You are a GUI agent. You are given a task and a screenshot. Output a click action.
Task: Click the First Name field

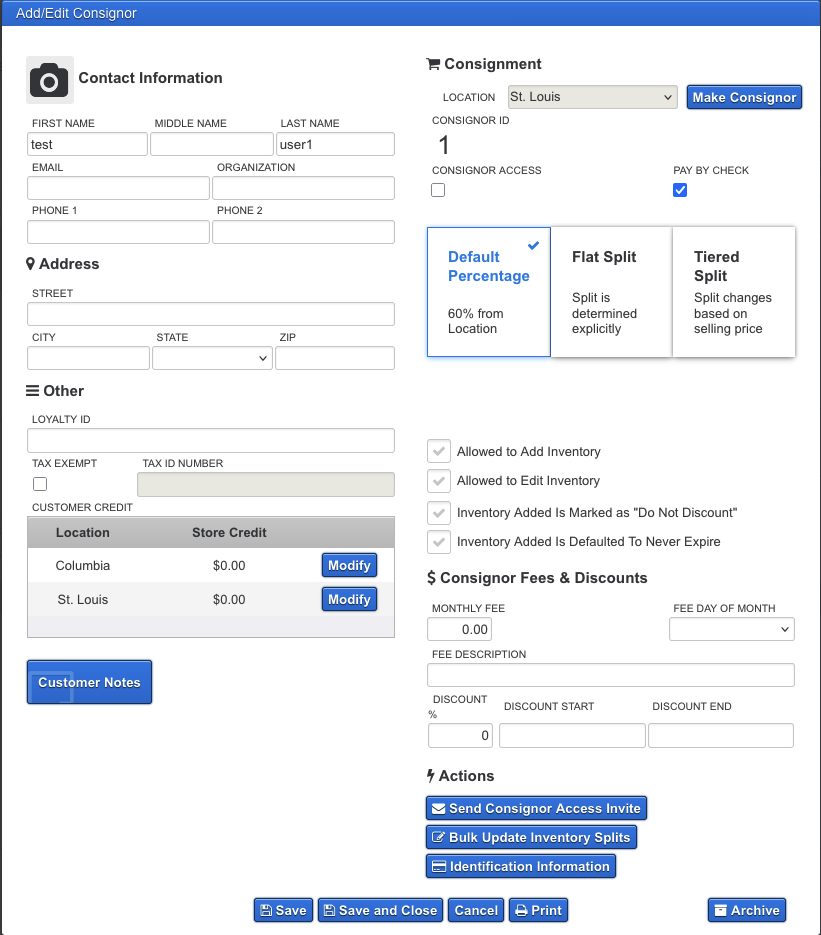click(88, 144)
